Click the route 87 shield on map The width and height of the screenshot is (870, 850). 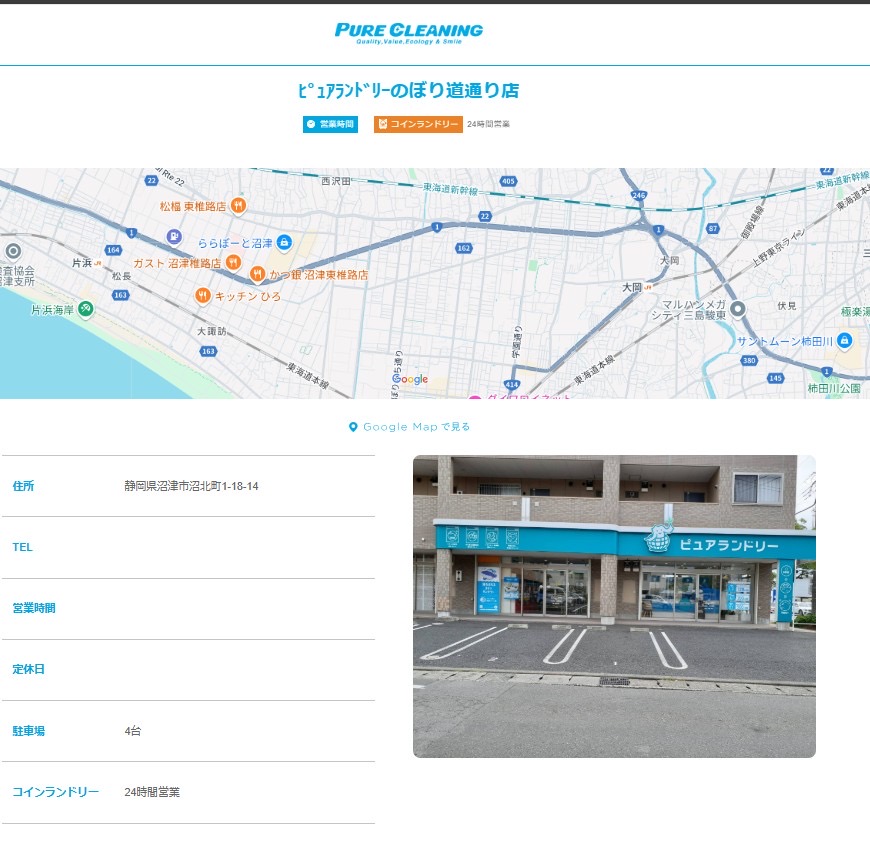pyautogui.click(x=713, y=228)
